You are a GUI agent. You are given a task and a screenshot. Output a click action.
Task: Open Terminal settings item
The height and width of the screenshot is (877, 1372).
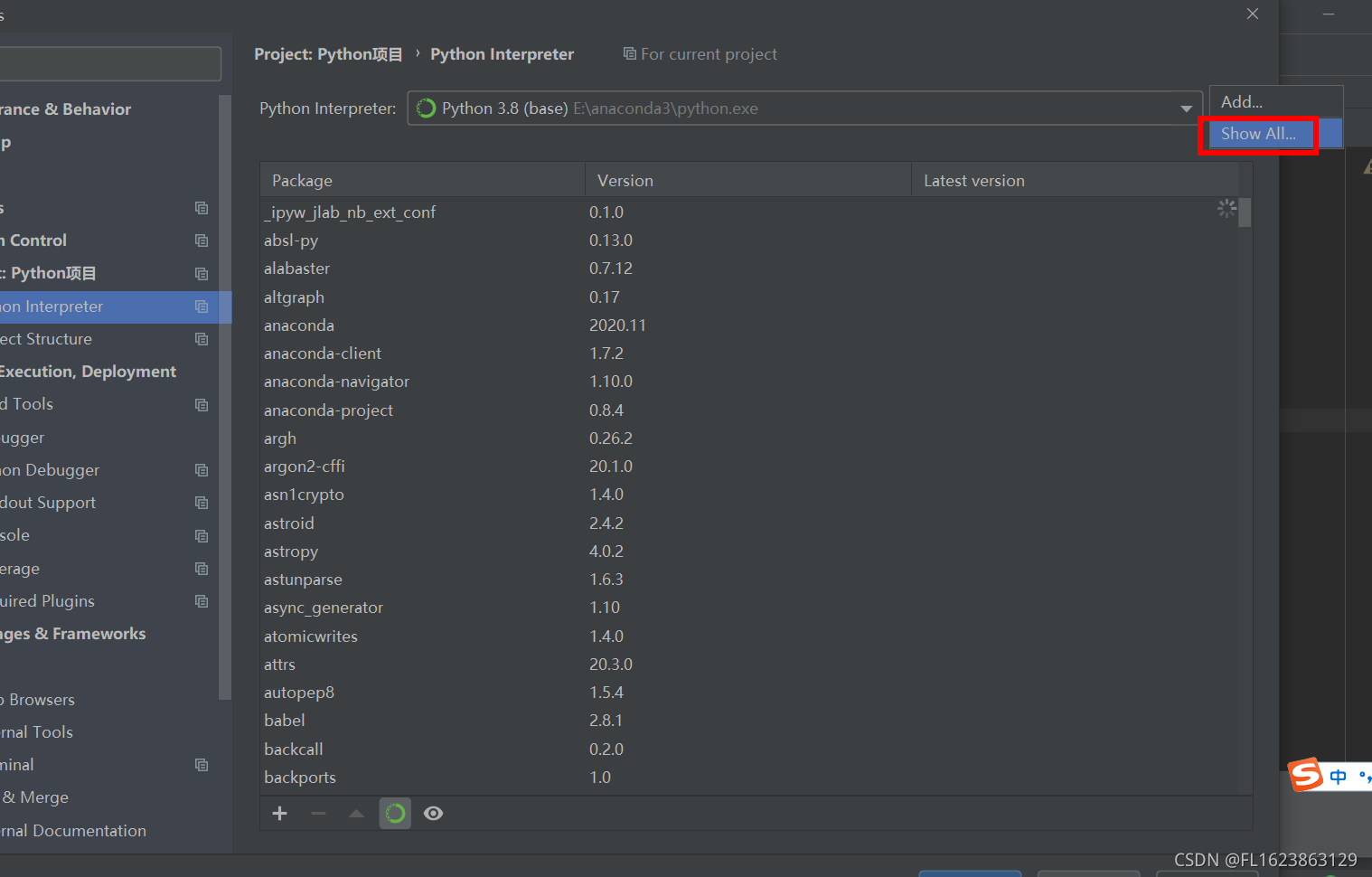tap(108, 765)
